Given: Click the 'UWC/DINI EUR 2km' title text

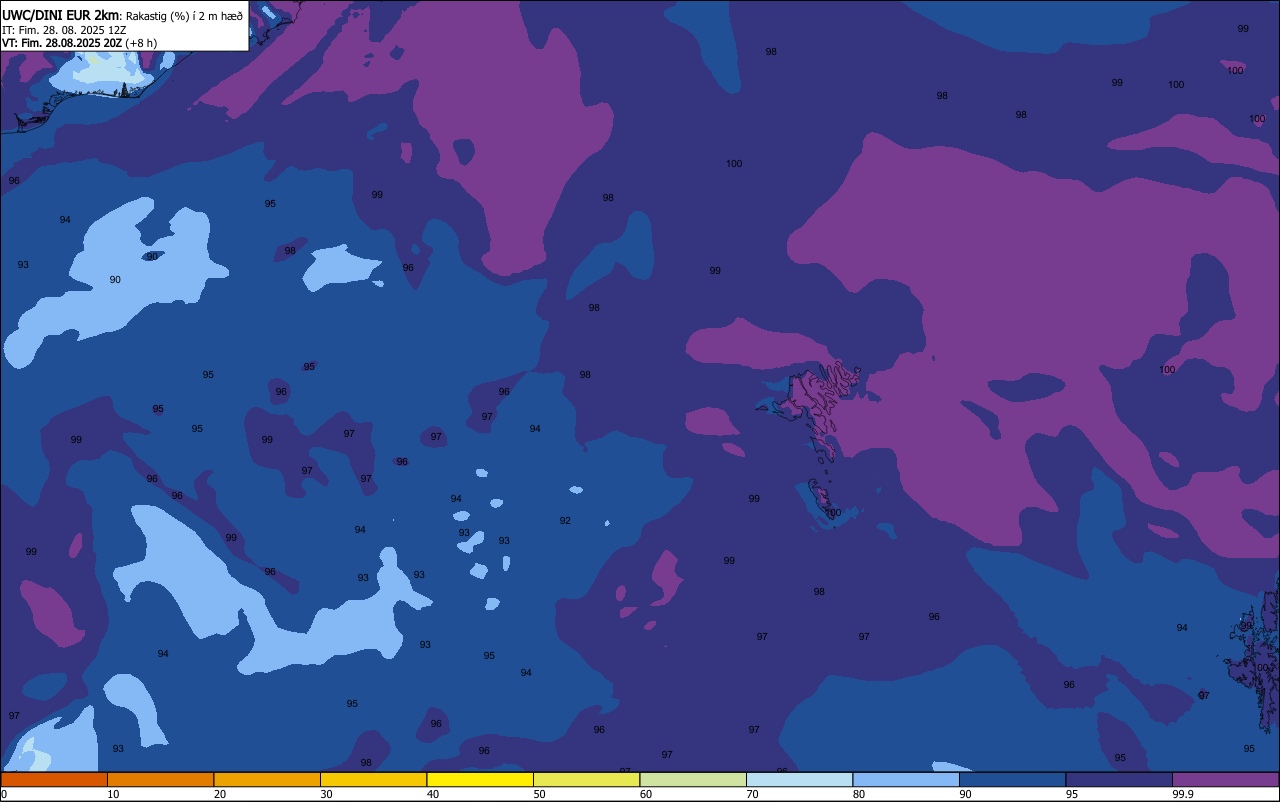Looking at the screenshot, I should tap(61, 15).
